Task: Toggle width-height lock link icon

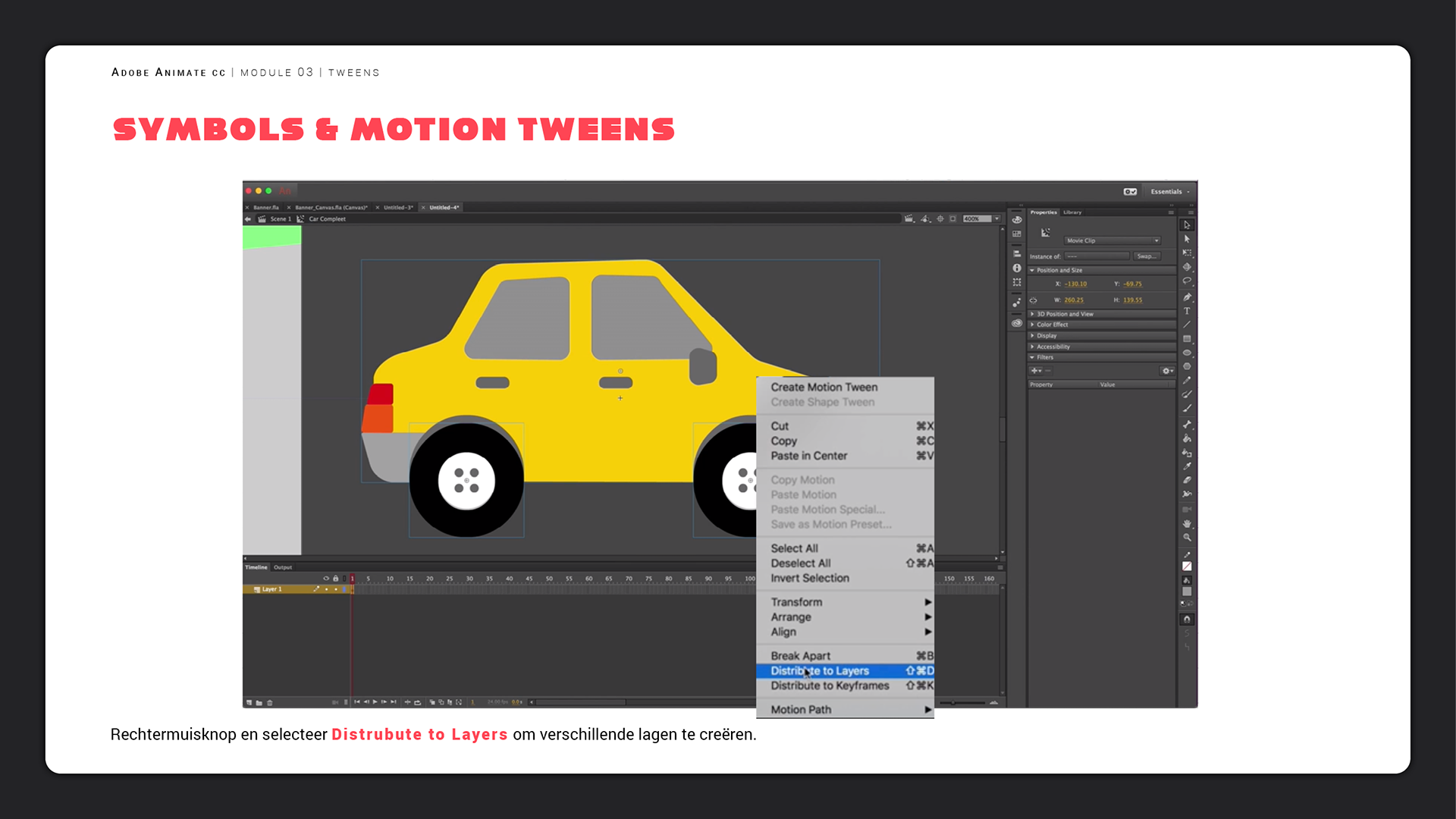Action: pos(1033,300)
